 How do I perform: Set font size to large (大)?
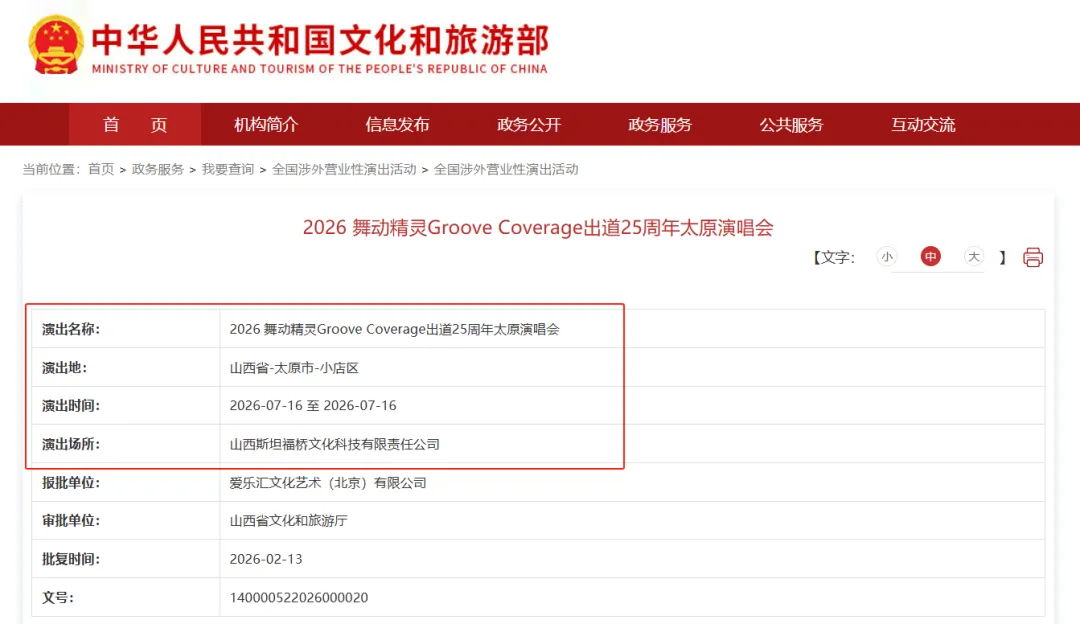[x=973, y=257]
